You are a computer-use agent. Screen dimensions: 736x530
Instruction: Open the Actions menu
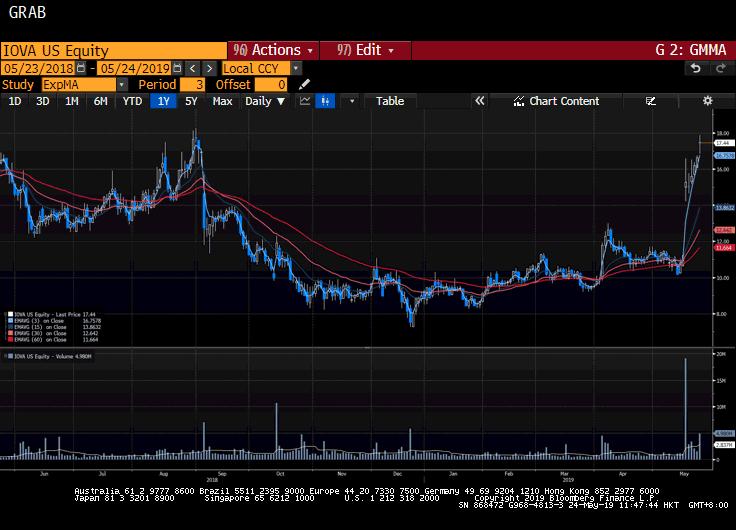tap(272, 50)
